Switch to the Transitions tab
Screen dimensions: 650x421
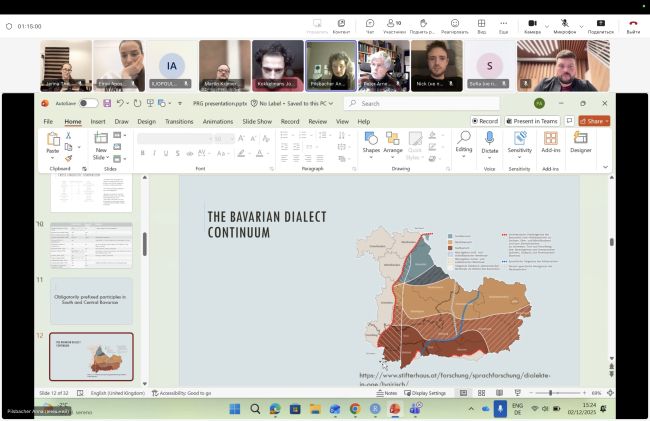click(179, 121)
